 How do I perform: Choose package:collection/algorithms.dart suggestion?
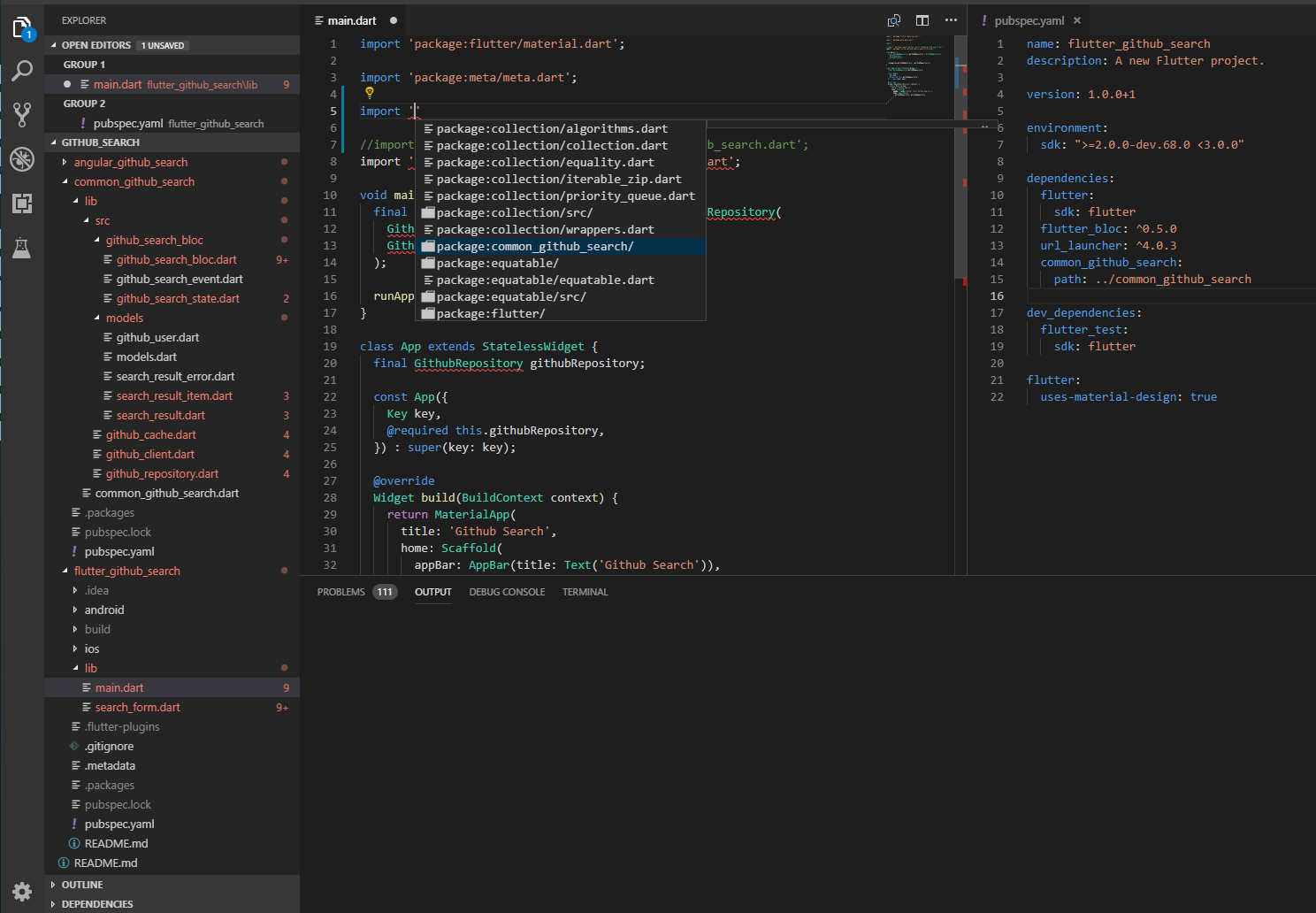tap(561, 128)
